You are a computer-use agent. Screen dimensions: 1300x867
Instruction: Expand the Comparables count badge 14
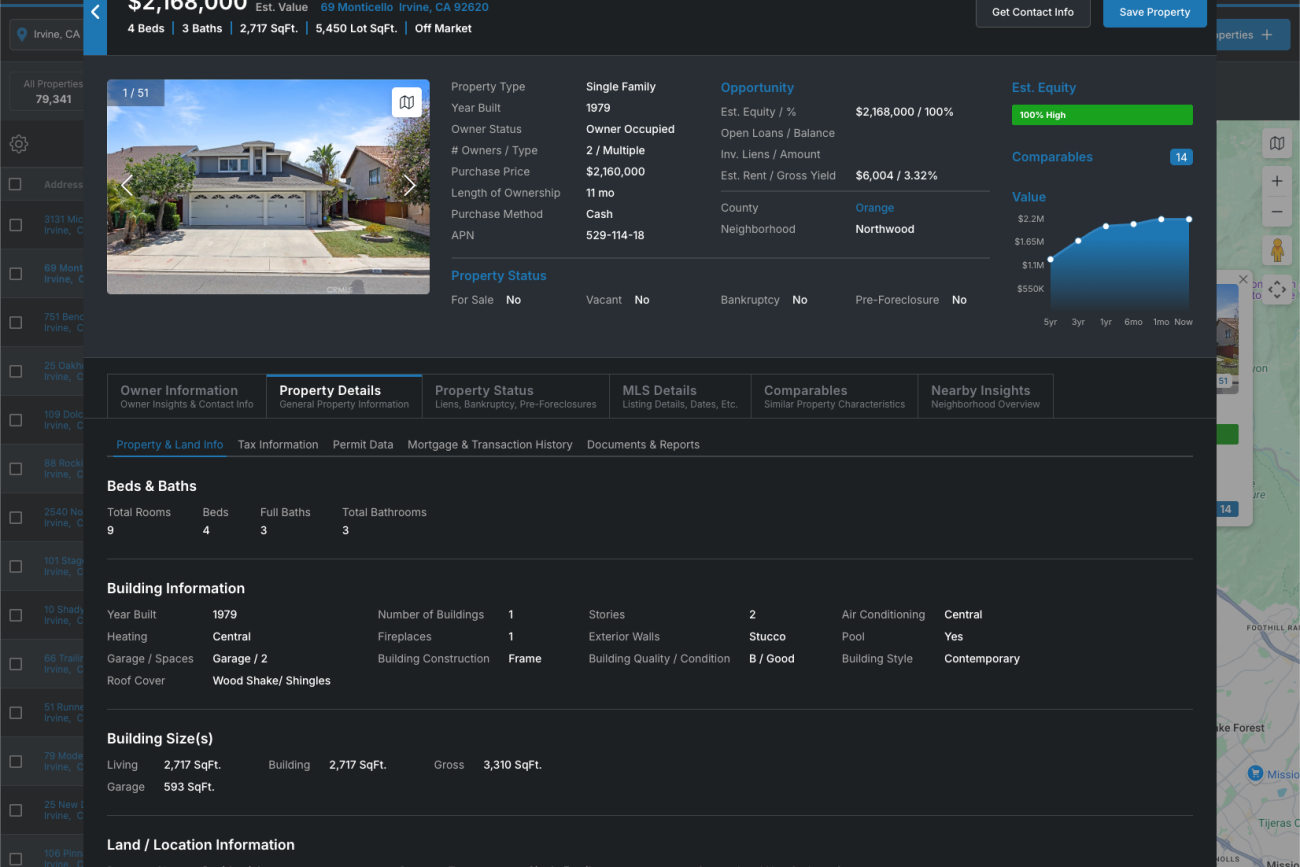(x=1180, y=157)
